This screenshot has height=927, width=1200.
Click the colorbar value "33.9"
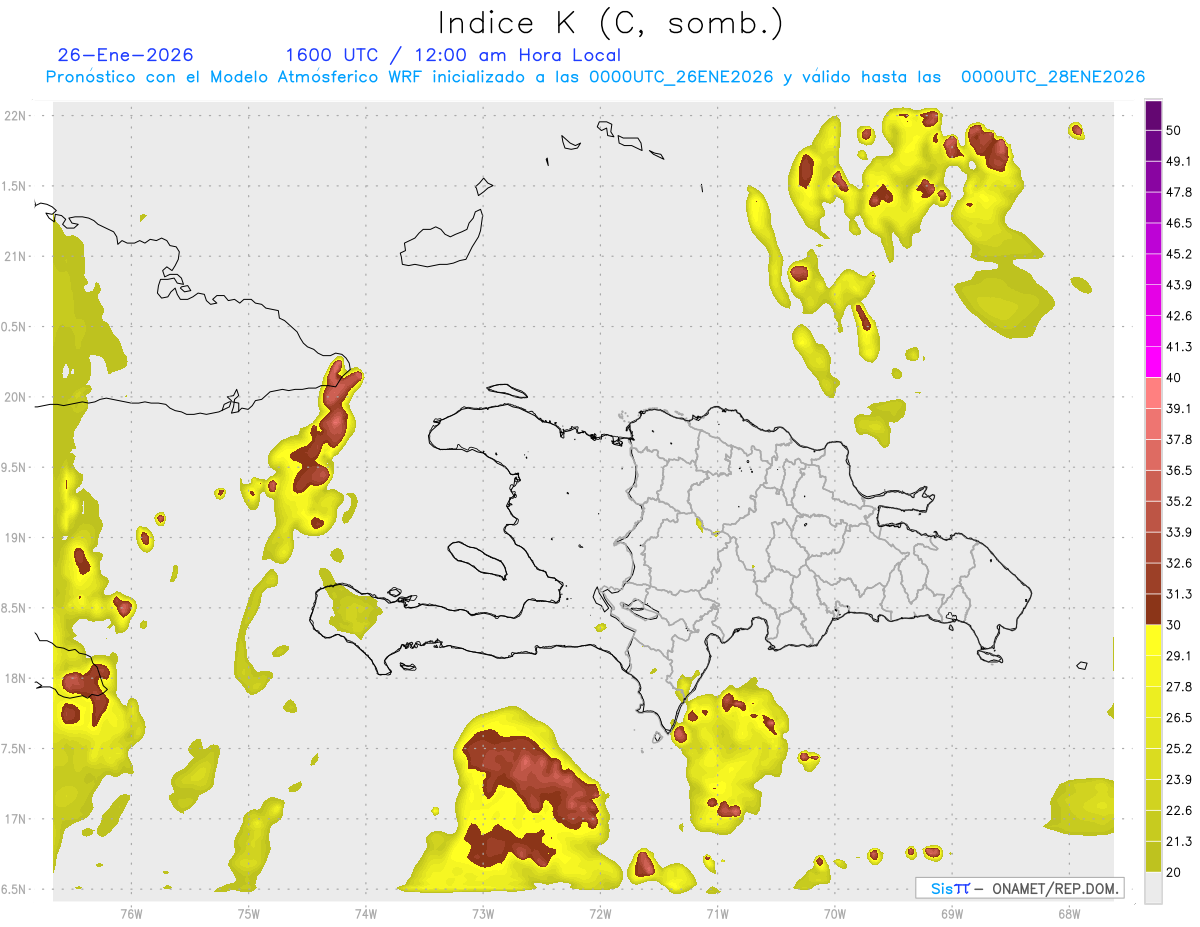1179,532
